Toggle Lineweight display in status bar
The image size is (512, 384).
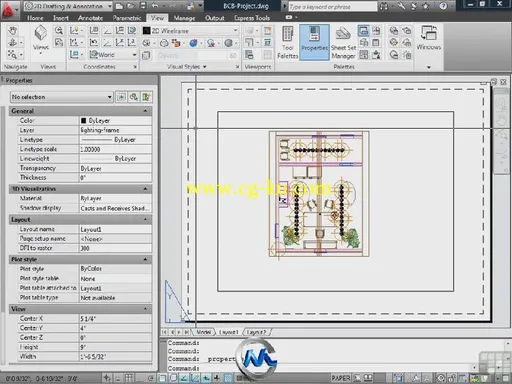click(x=217, y=378)
